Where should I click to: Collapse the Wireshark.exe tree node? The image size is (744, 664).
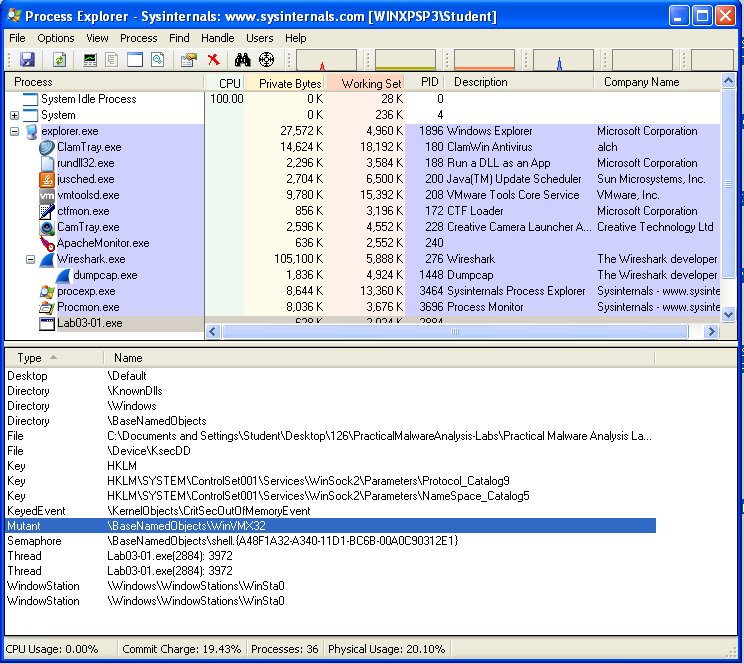(x=30, y=259)
